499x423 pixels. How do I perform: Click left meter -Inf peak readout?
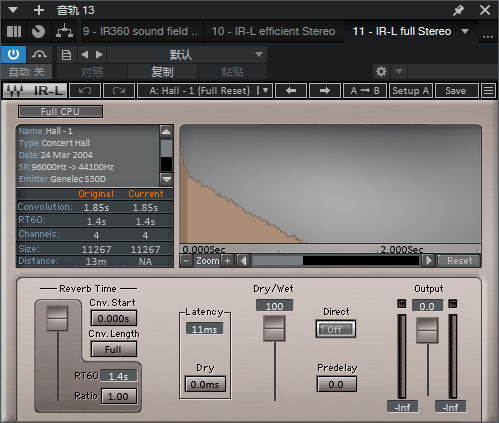402,407
